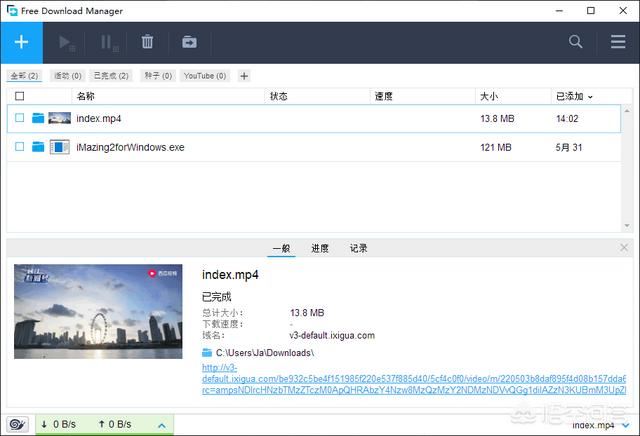Switch to the 记录 details tab

click(358, 248)
